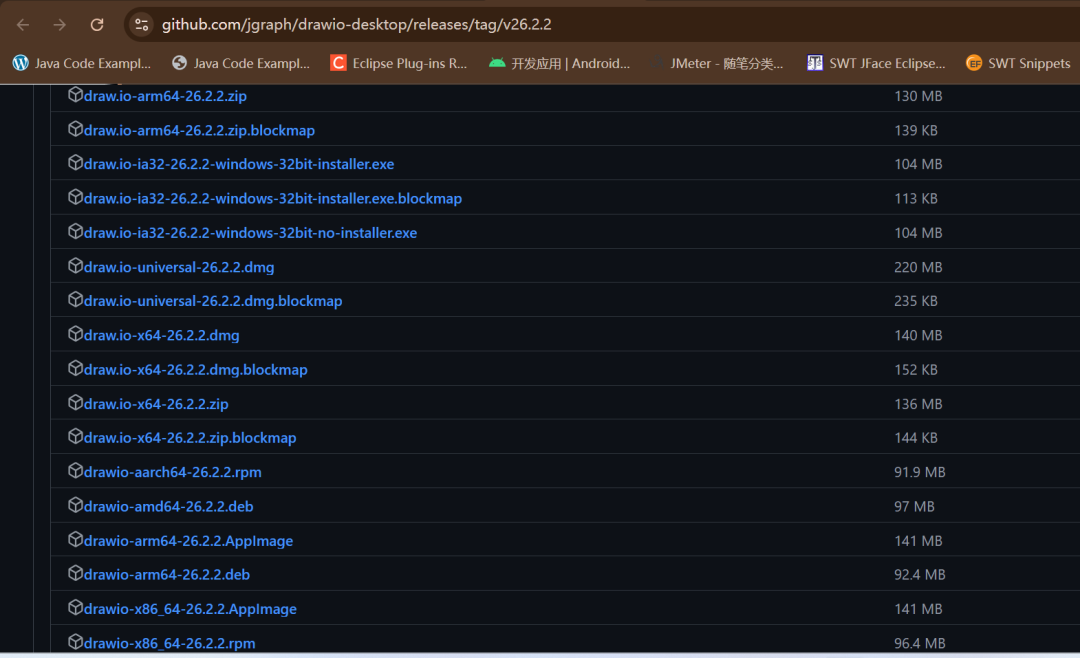
Task: Click the 130 MB file size text
Action: (x=918, y=96)
